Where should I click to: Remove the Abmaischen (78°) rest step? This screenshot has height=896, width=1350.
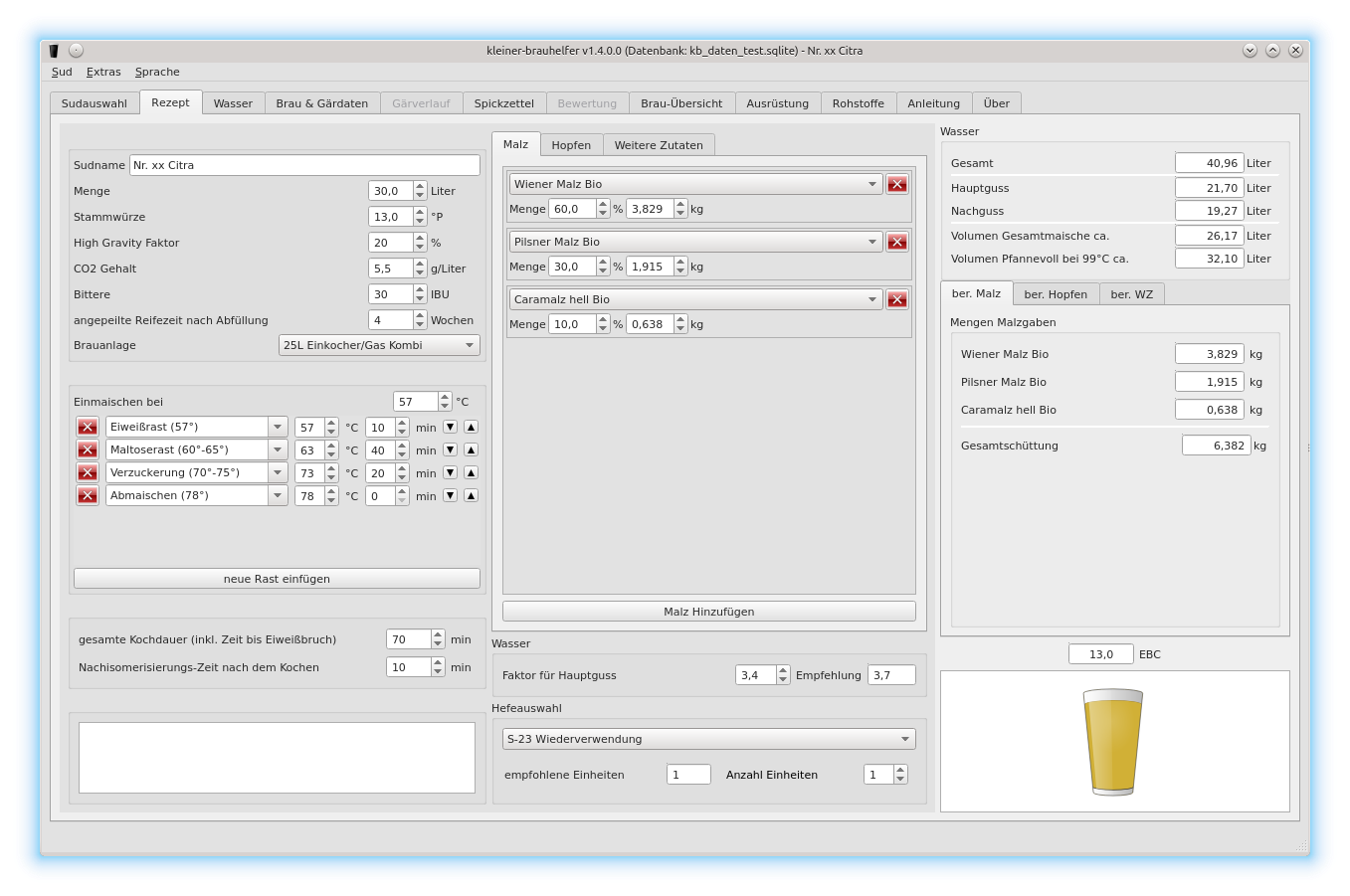pos(88,495)
